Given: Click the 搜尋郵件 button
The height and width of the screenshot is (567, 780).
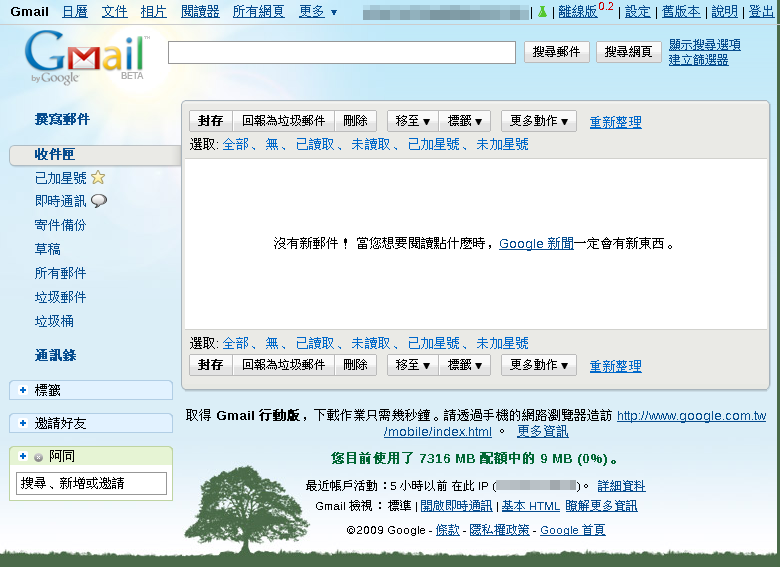Looking at the screenshot, I should (557, 52).
